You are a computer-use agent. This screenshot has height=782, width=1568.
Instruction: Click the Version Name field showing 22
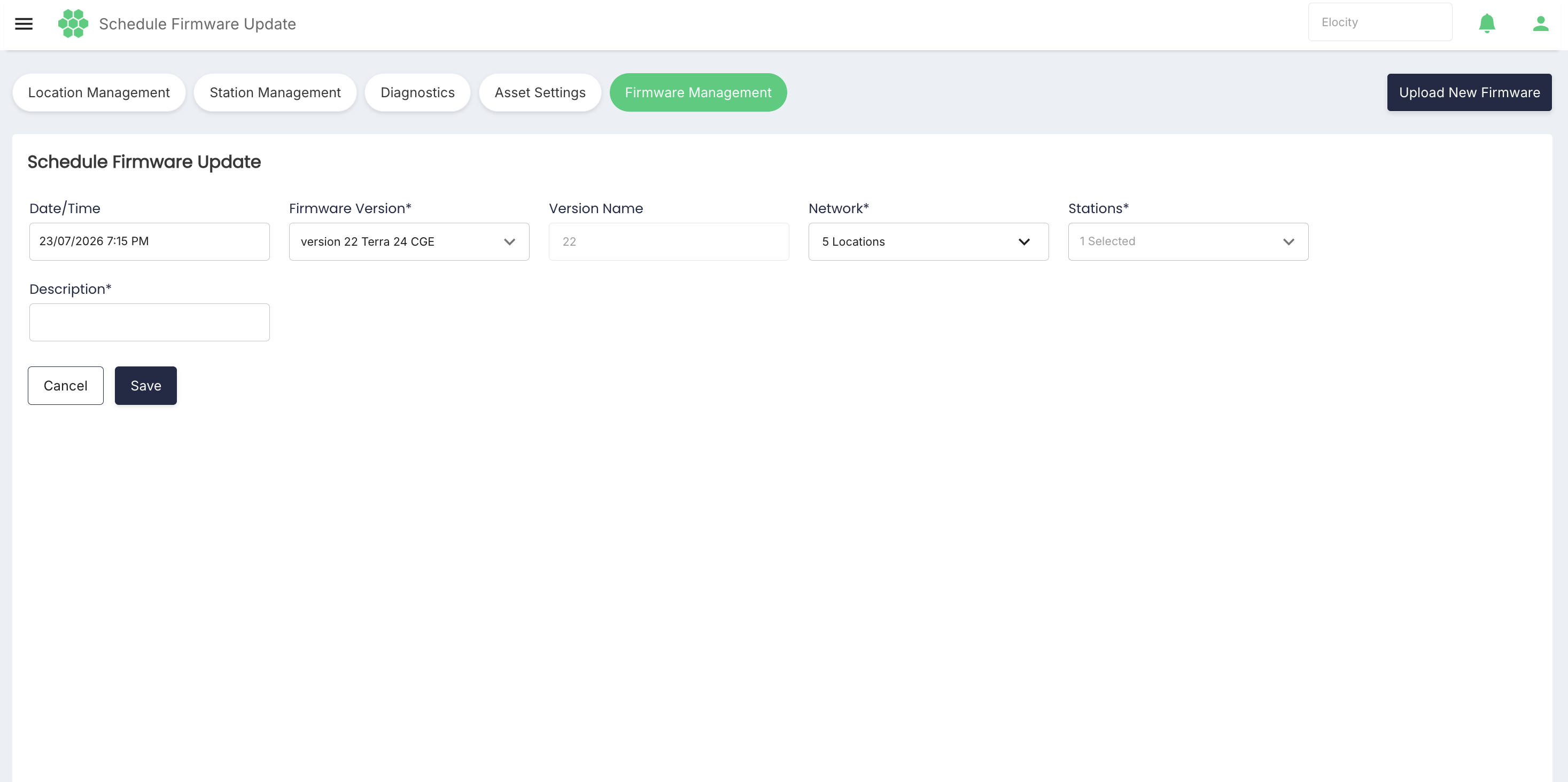coord(669,241)
